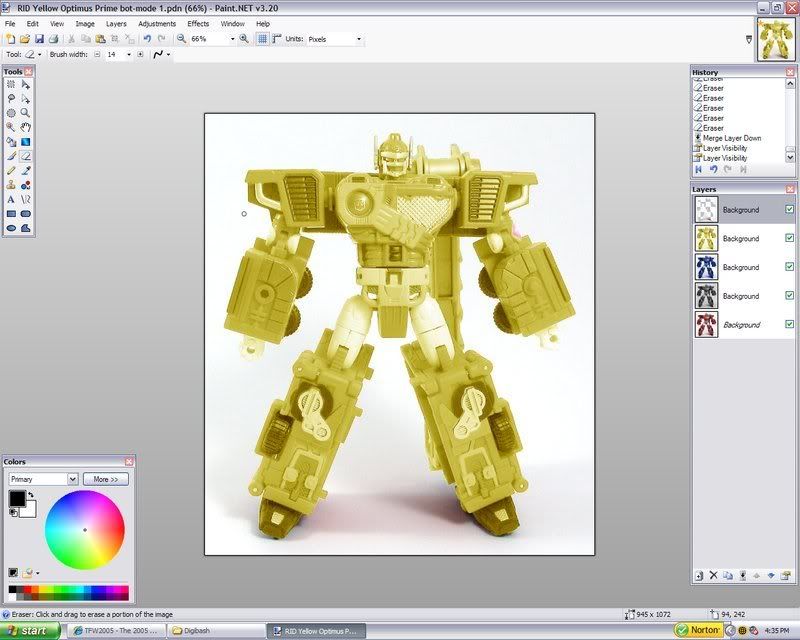The width and height of the screenshot is (800, 640).
Task: Select the Eraser tool in Tools panel
Action: [26, 156]
